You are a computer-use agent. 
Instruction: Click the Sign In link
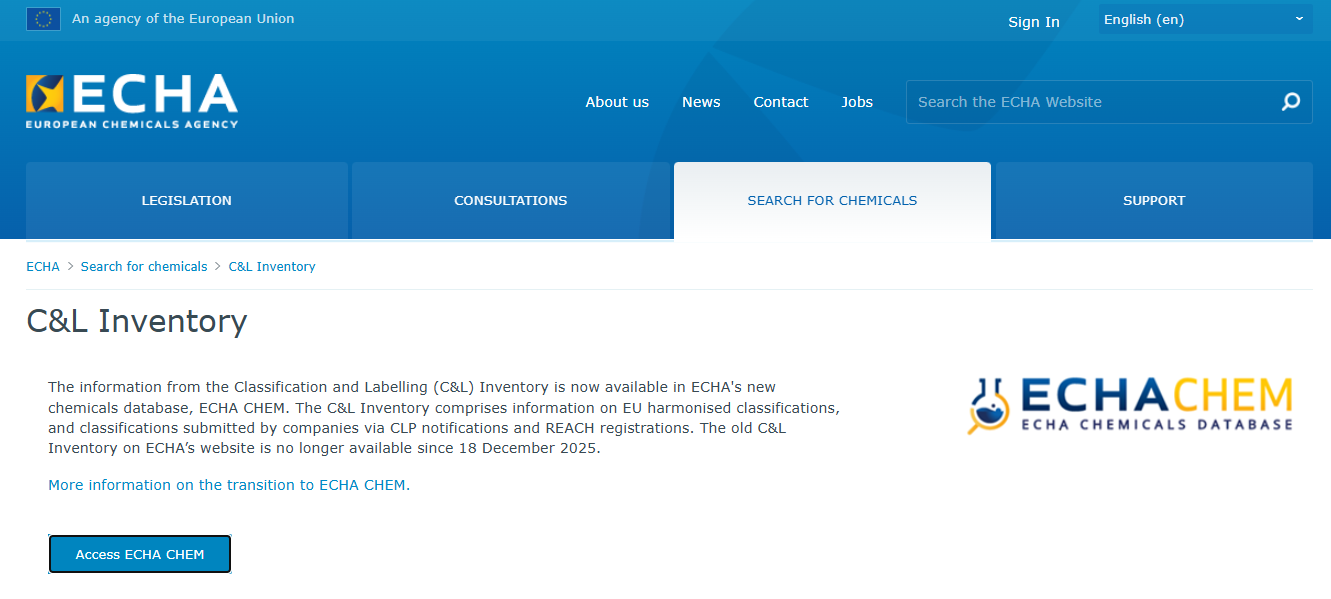[x=1033, y=22]
